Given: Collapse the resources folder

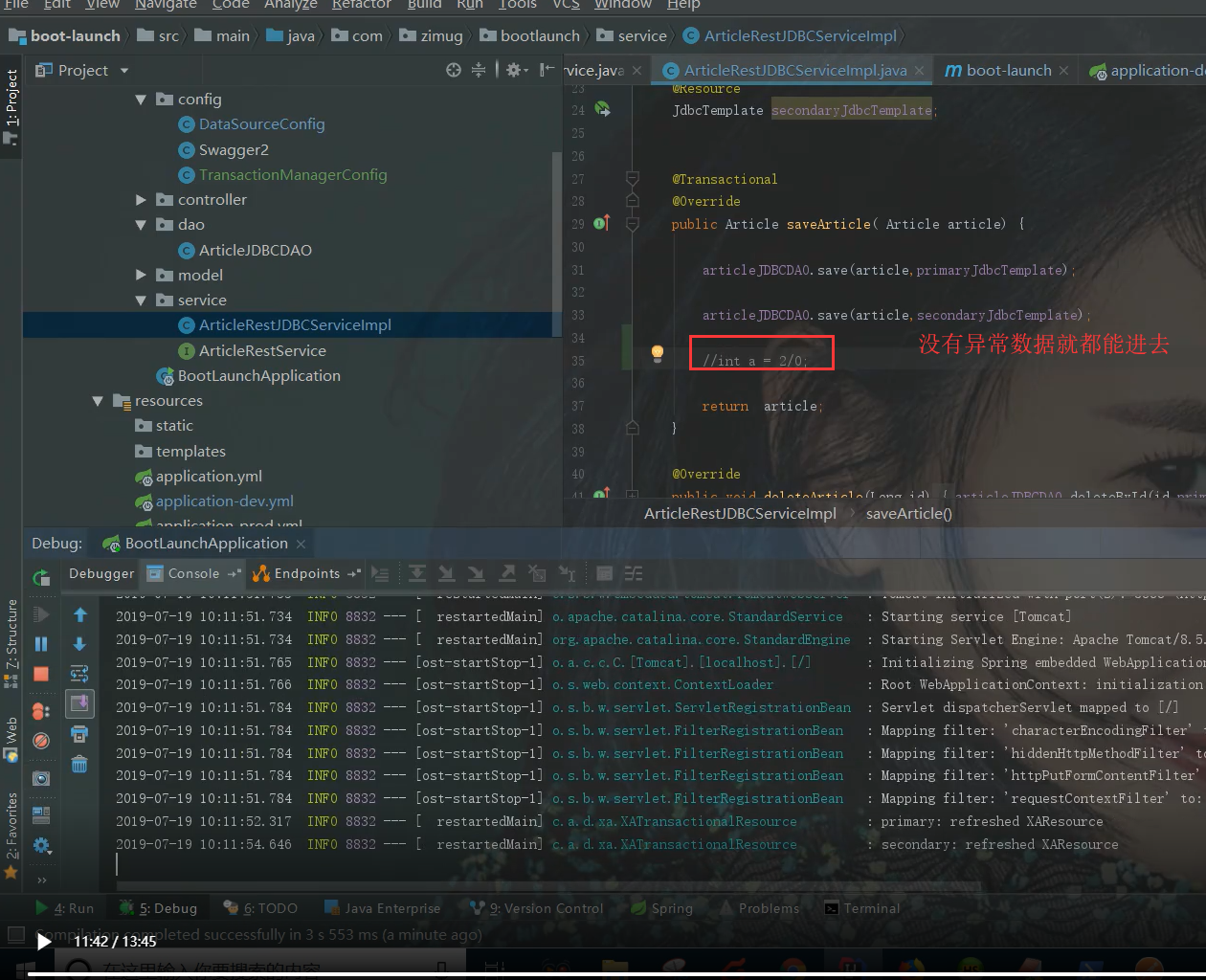Looking at the screenshot, I should click(x=98, y=401).
